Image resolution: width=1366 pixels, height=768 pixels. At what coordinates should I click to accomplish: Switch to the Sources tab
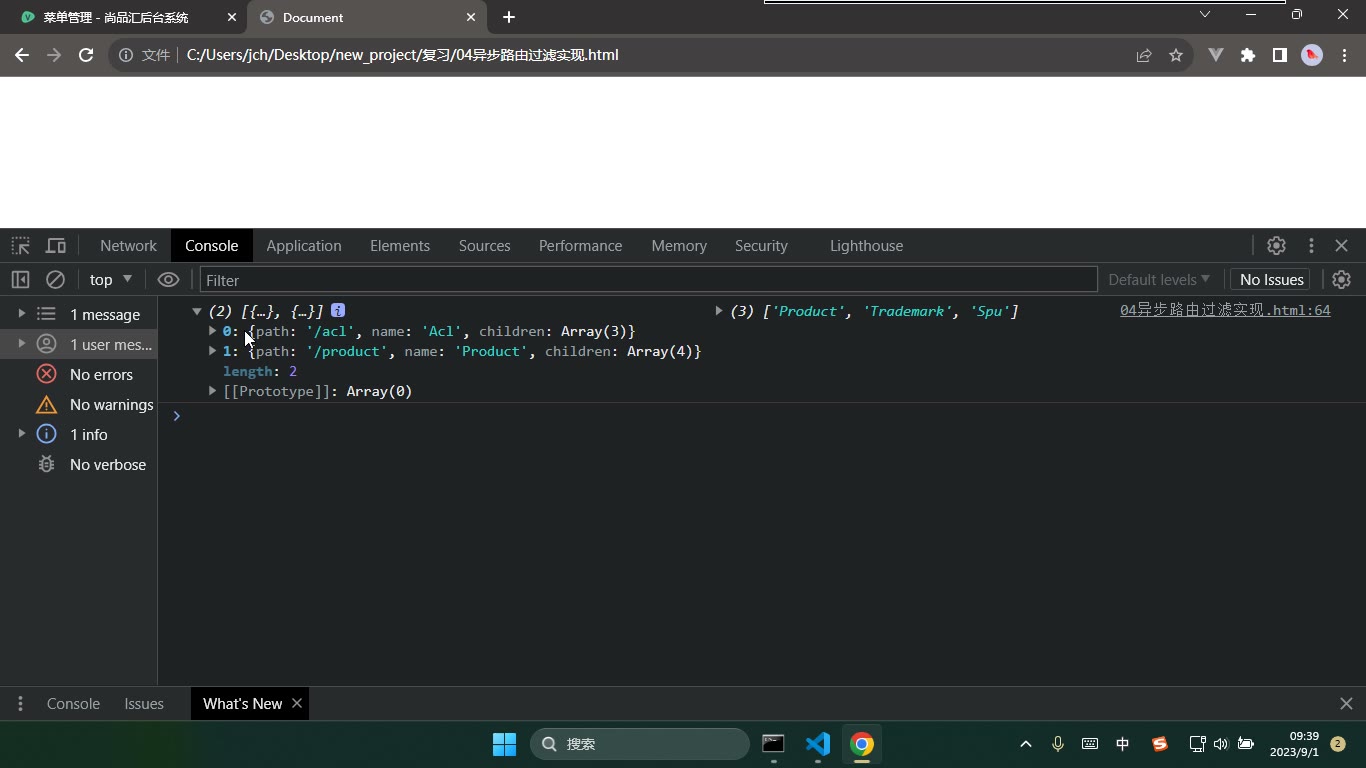tap(485, 246)
